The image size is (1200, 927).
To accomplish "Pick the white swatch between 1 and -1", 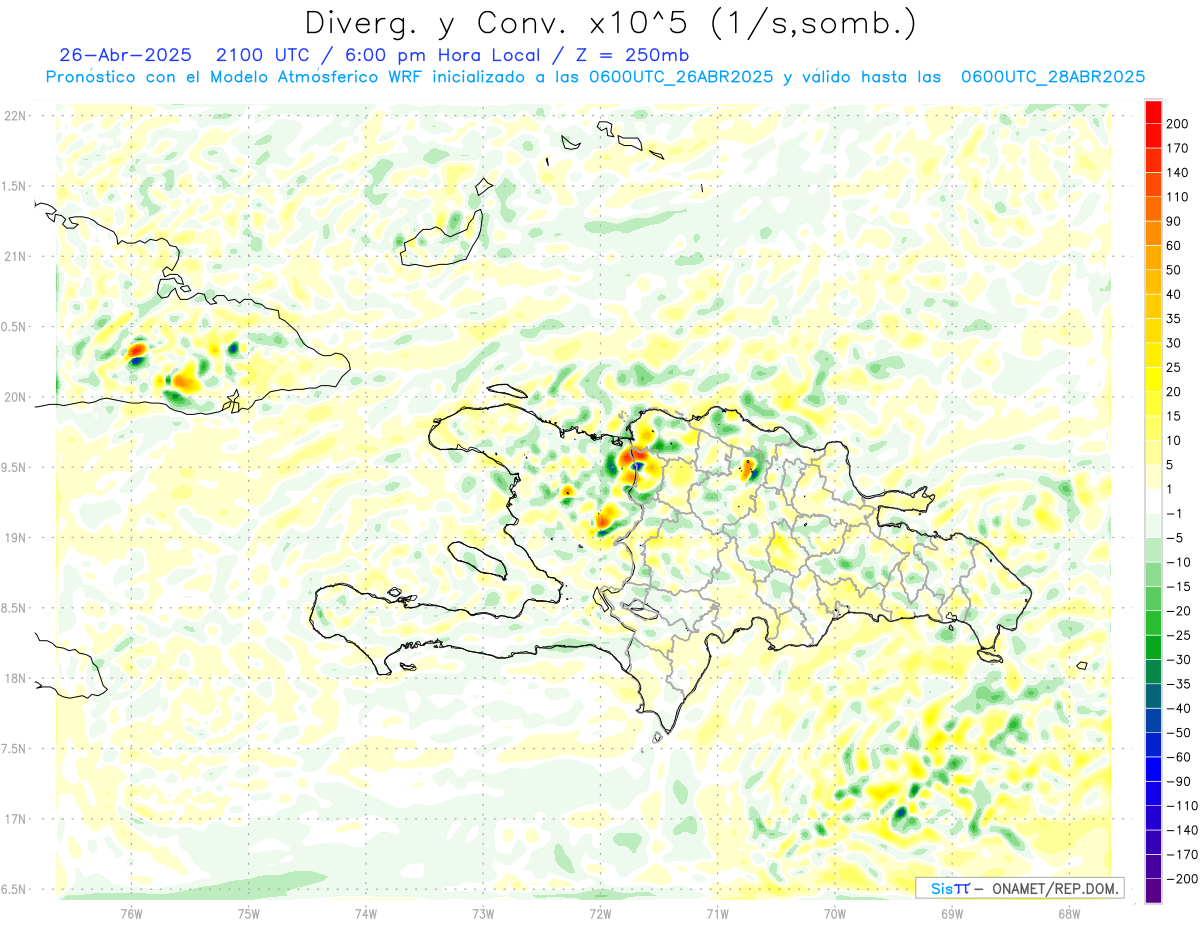I will (1154, 501).
